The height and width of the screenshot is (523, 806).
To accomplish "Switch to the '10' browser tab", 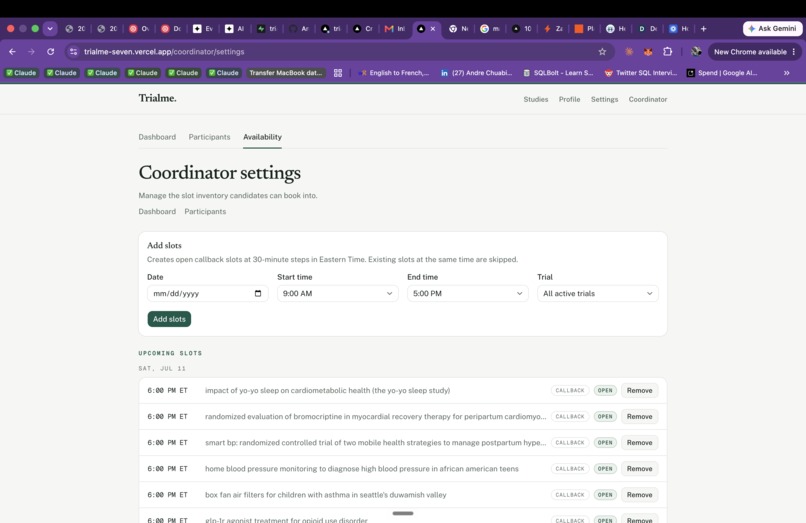I will tap(522, 29).
